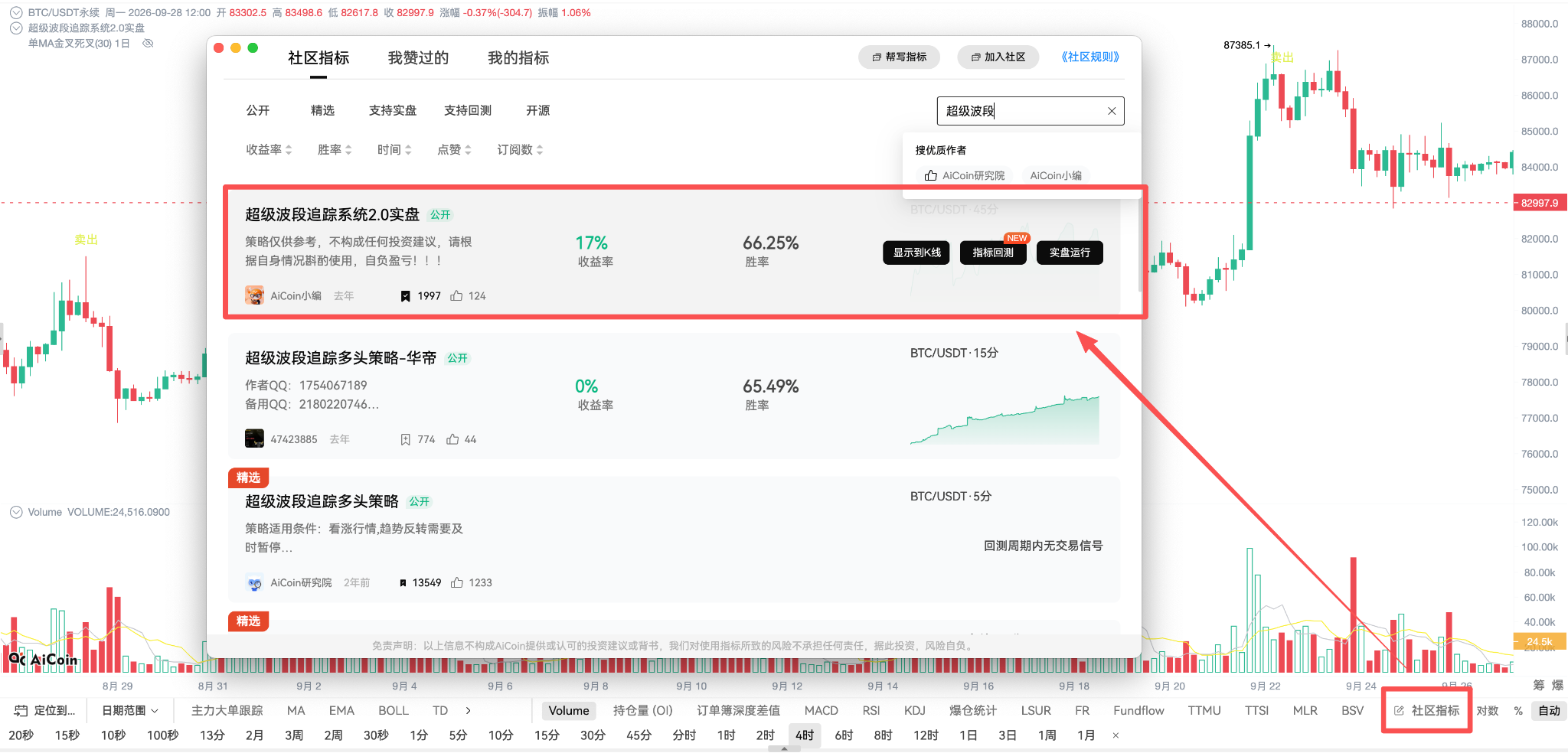
Task: Open 社区指标 from the bottom toolbar
Action: click(x=1426, y=711)
